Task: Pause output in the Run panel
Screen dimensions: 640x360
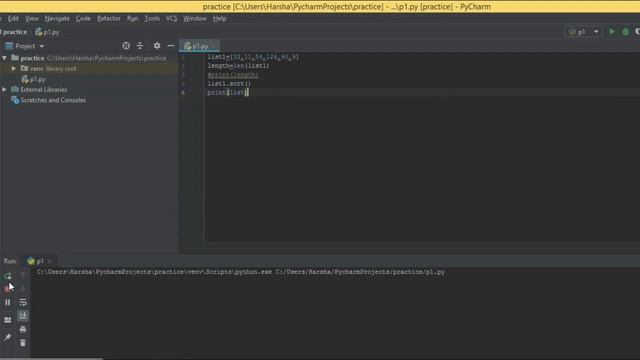Action: coord(7,302)
